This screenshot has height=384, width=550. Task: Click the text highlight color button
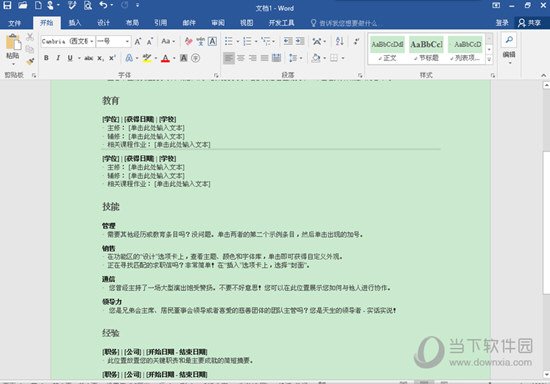[x=147, y=58]
